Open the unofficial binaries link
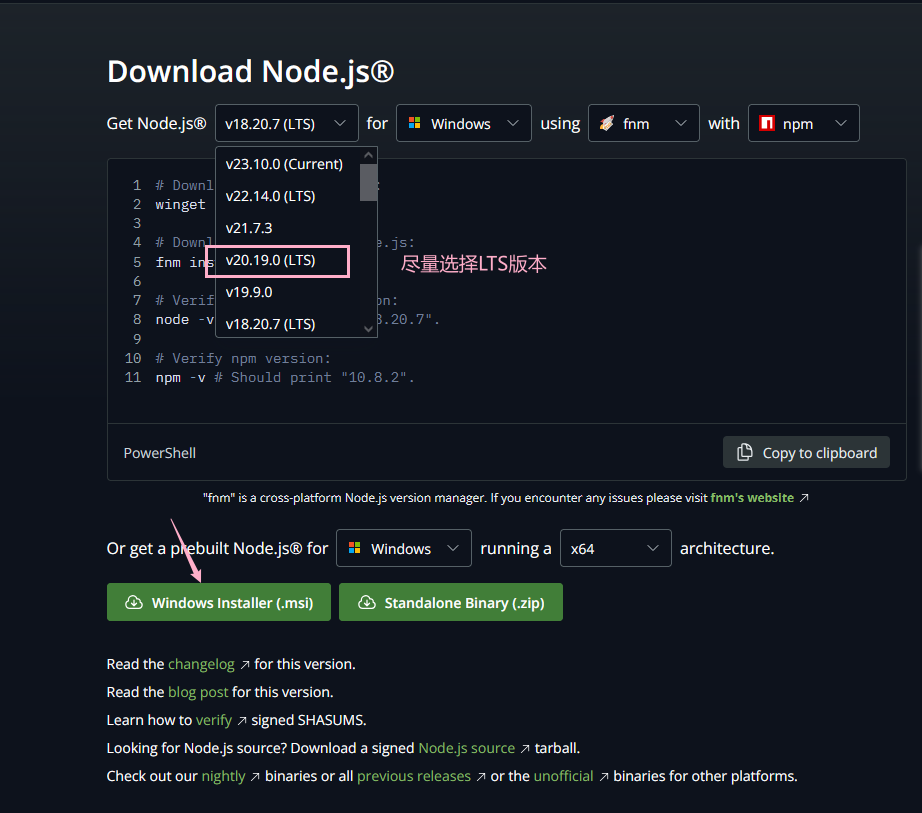Image resolution: width=922 pixels, height=813 pixels. pos(563,777)
